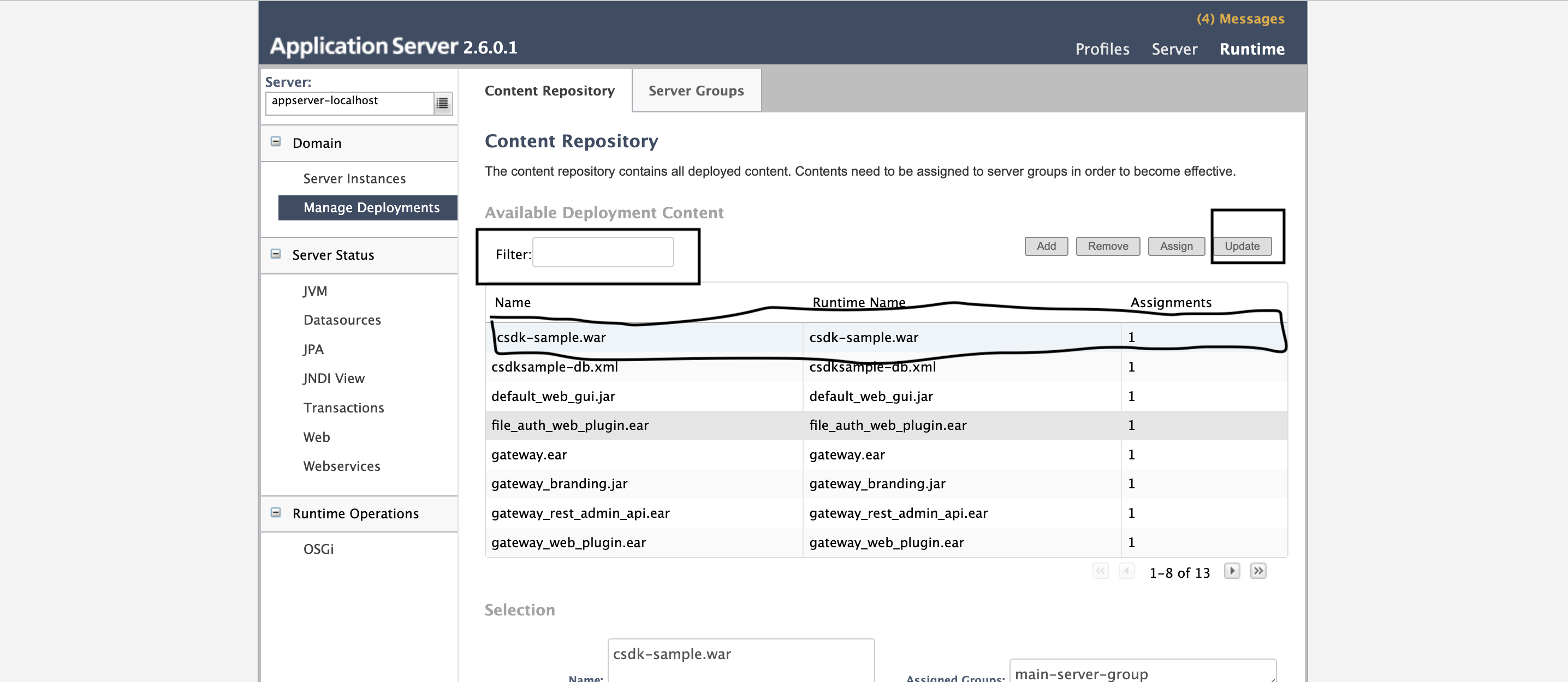
Task: Select gateway_branding.jar deployment row
Action: pyautogui.click(x=886, y=483)
